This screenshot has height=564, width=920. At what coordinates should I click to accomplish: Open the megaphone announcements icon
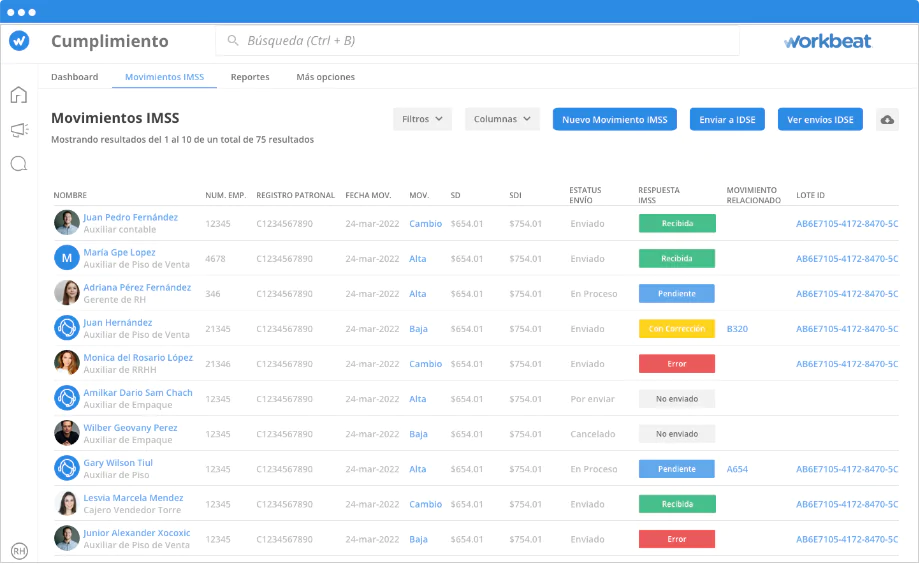[x=19, y=130]
